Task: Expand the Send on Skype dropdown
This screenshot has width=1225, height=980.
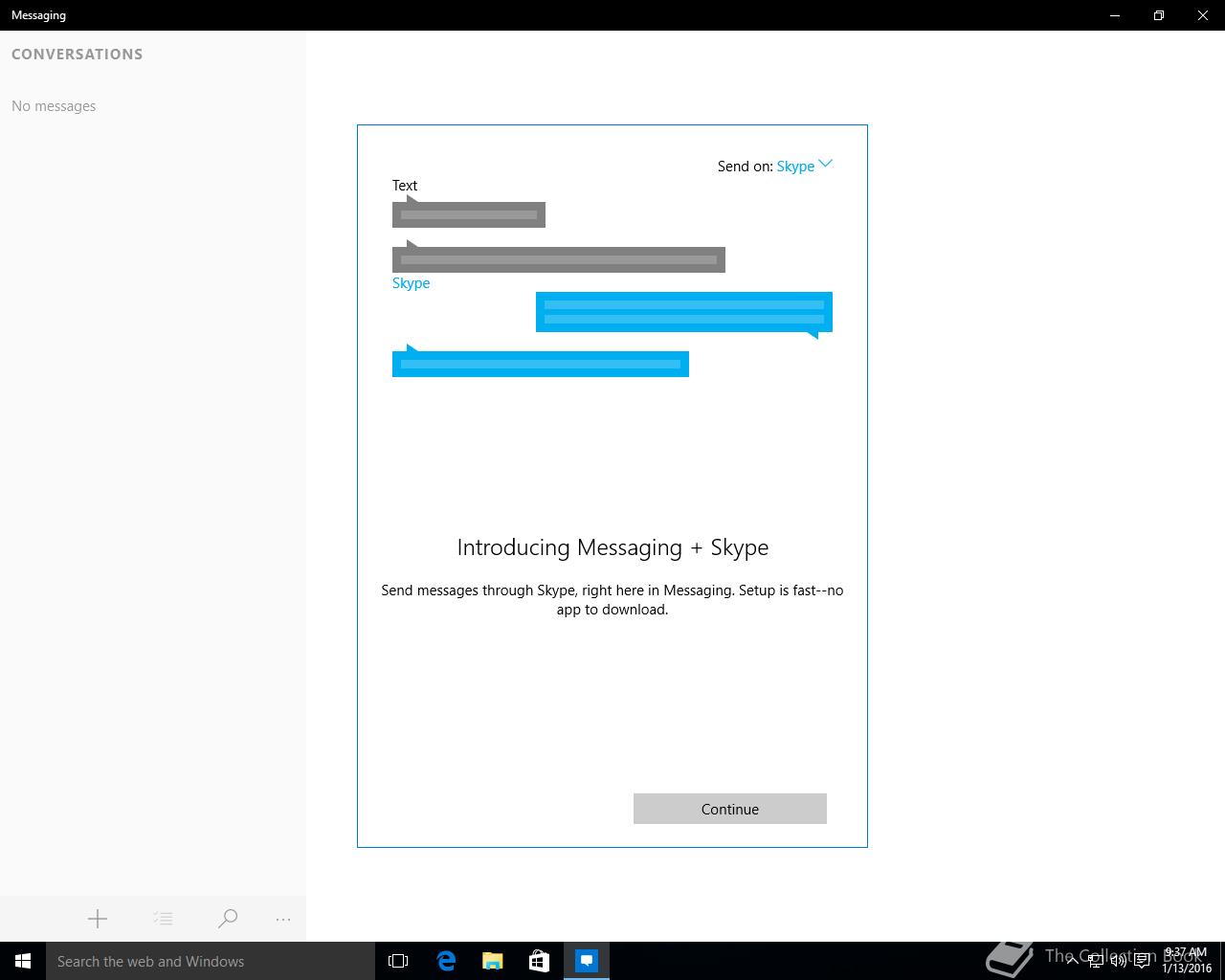Action: (x=804, y=166)
